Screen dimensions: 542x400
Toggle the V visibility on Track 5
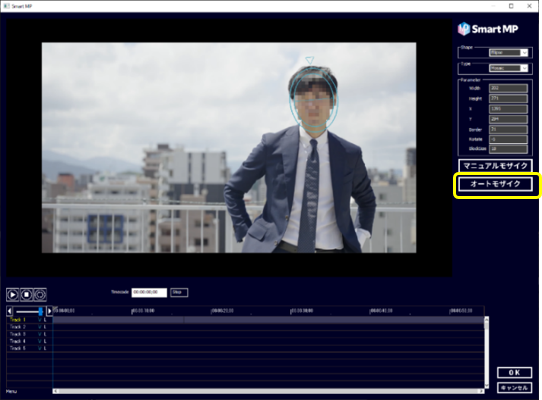(40, 348)
